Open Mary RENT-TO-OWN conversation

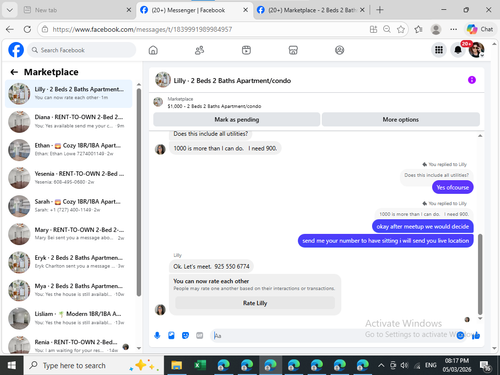(68, 234)
